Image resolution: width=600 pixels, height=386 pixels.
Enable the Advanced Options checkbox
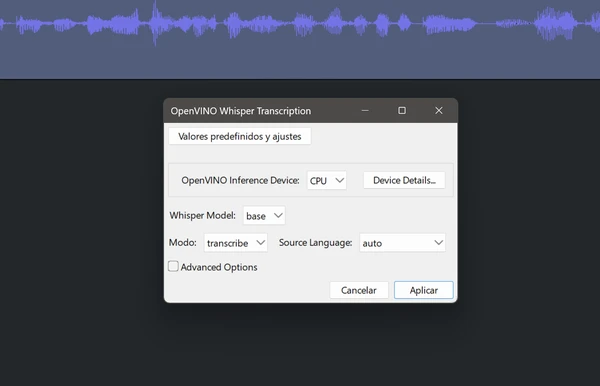173,266
